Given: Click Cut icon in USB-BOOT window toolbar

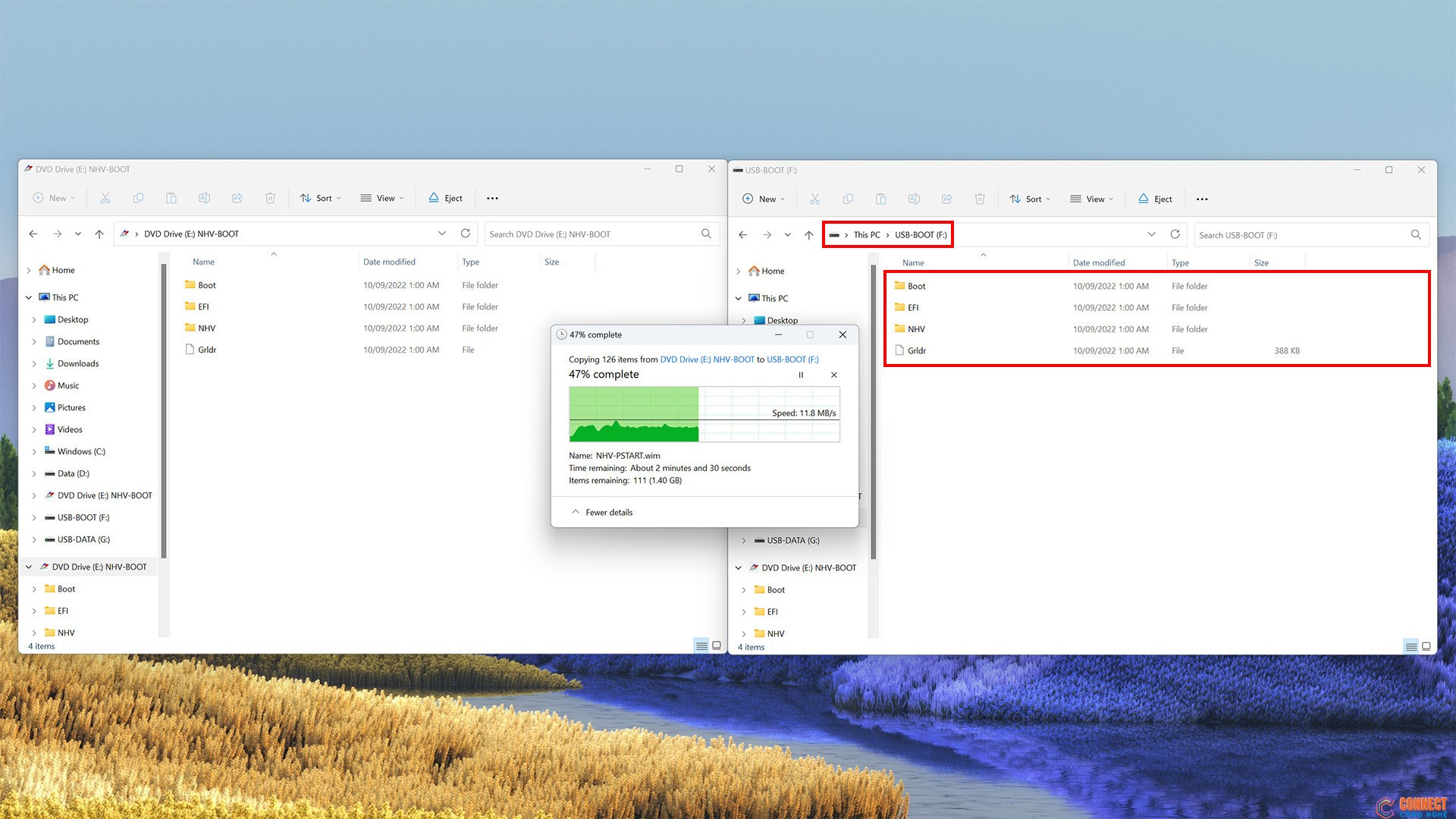Looking at the screenshot, I should 814,199.
